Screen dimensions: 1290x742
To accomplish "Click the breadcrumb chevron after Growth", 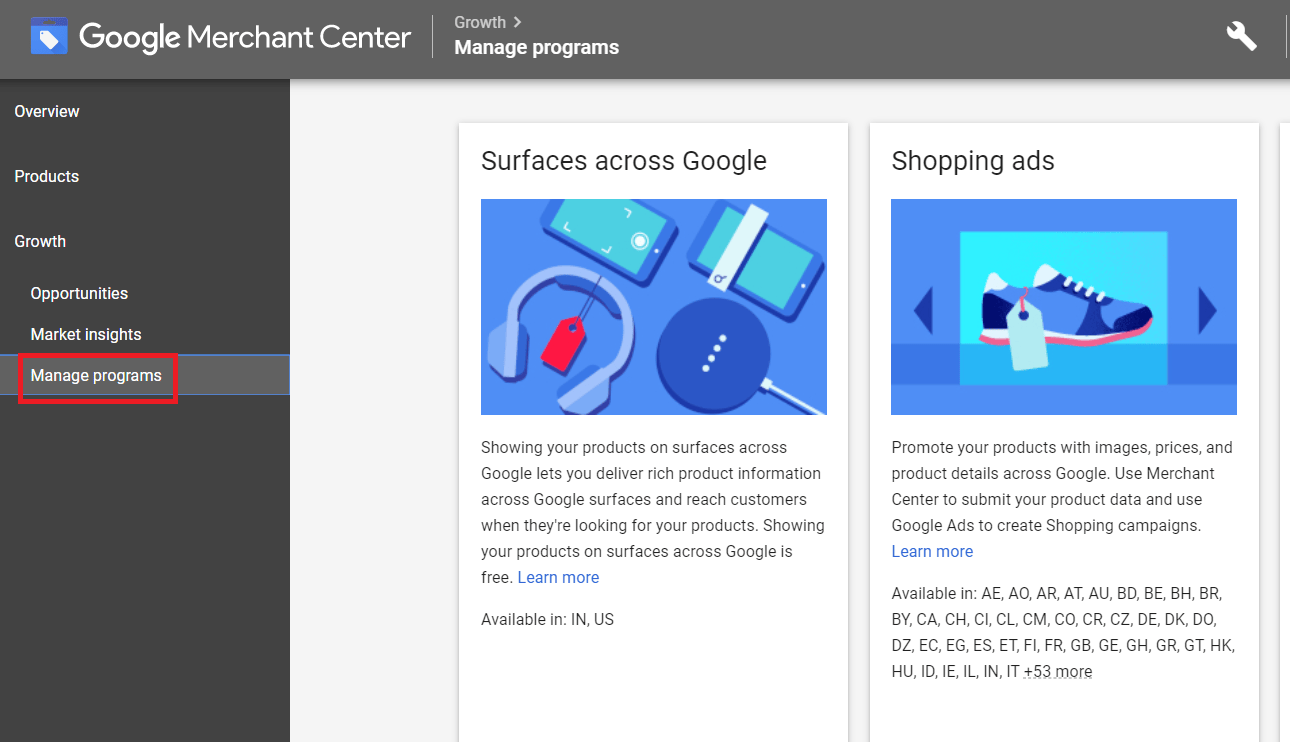I will pos(517,22).
